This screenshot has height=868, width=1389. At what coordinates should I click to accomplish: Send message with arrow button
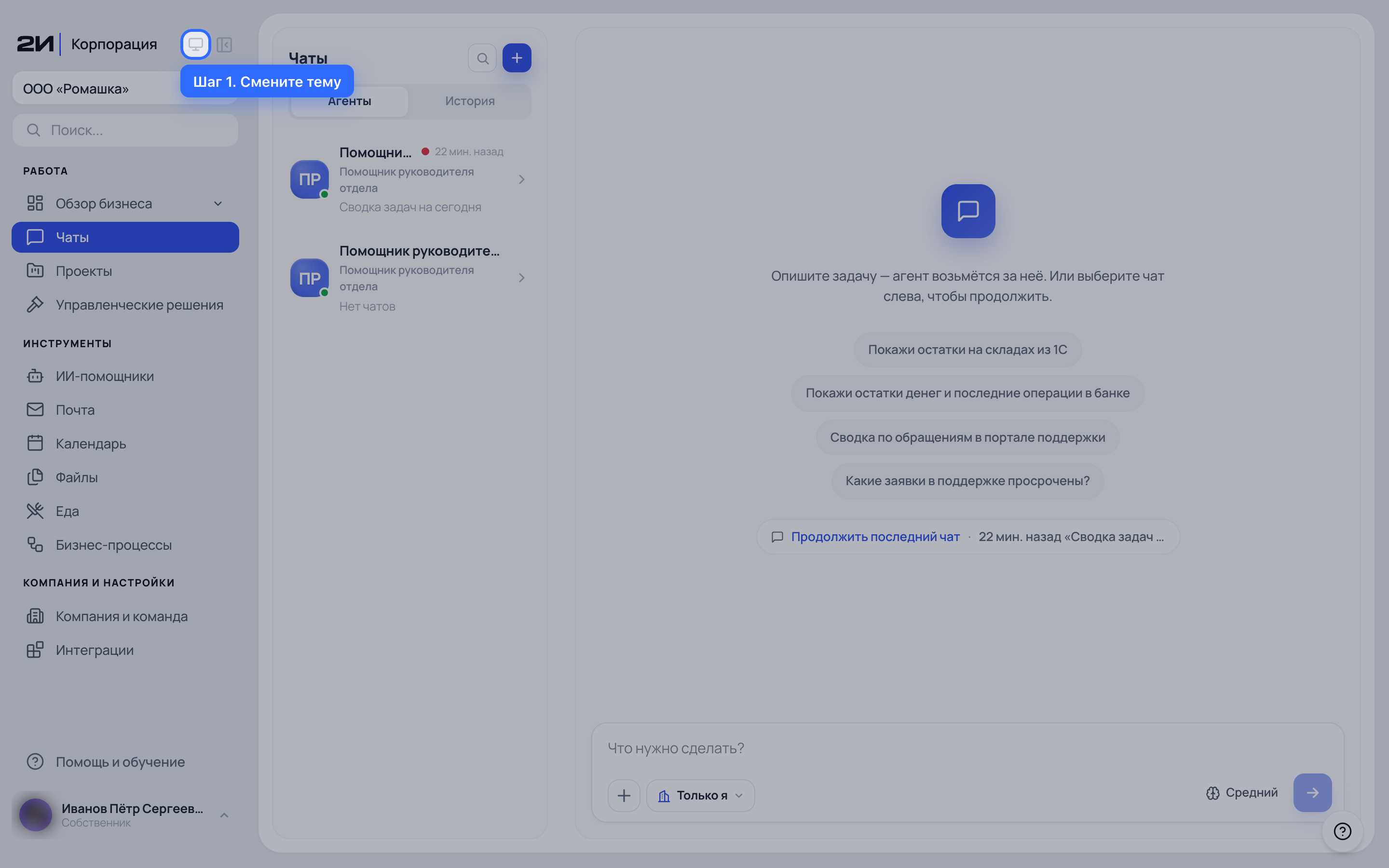pos(1313,793)
